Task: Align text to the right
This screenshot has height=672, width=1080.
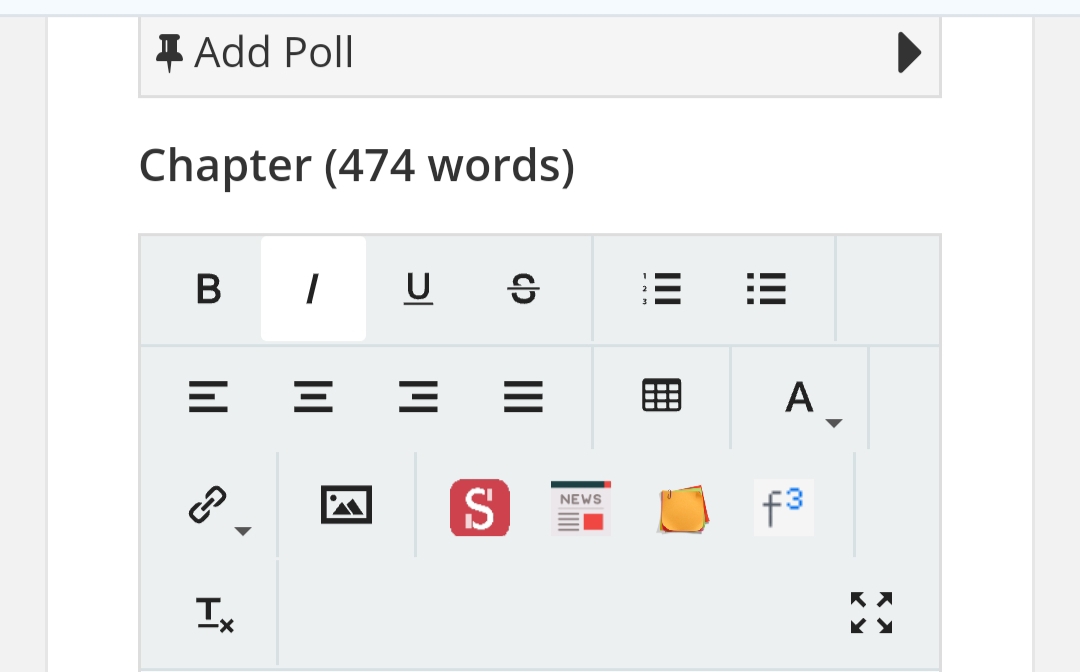Action: click(x=418, y=398)
